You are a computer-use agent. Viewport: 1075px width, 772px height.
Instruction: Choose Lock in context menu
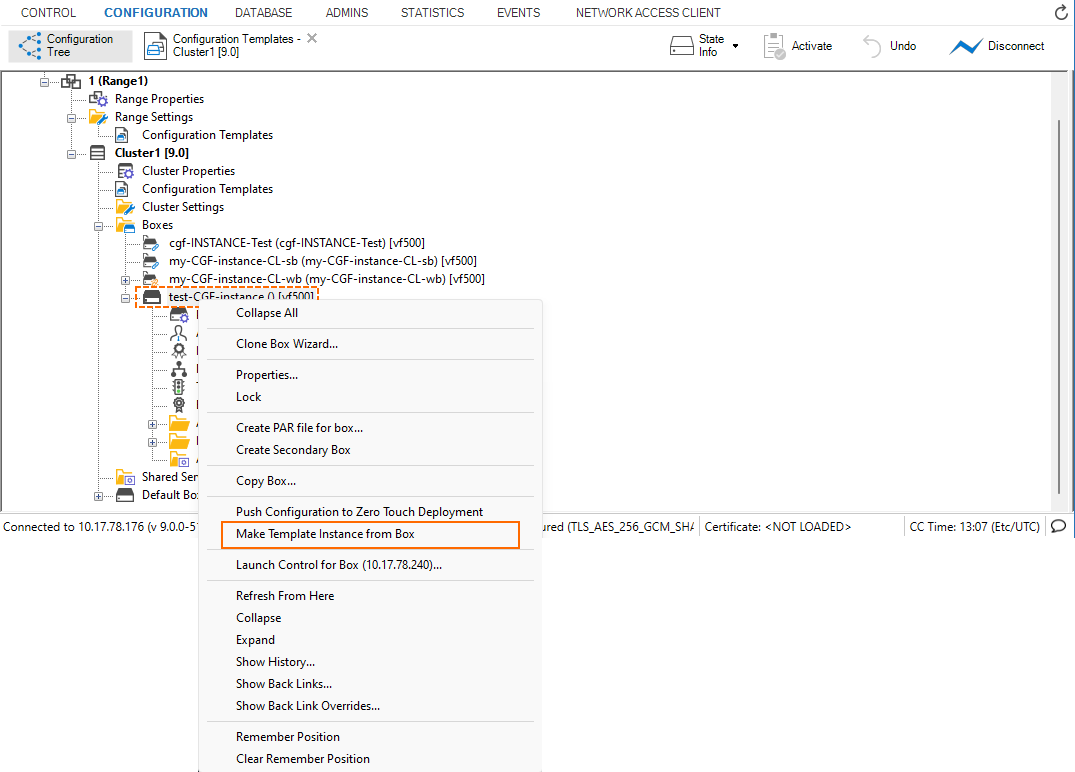pyautogui.click(x=370, y=397)
